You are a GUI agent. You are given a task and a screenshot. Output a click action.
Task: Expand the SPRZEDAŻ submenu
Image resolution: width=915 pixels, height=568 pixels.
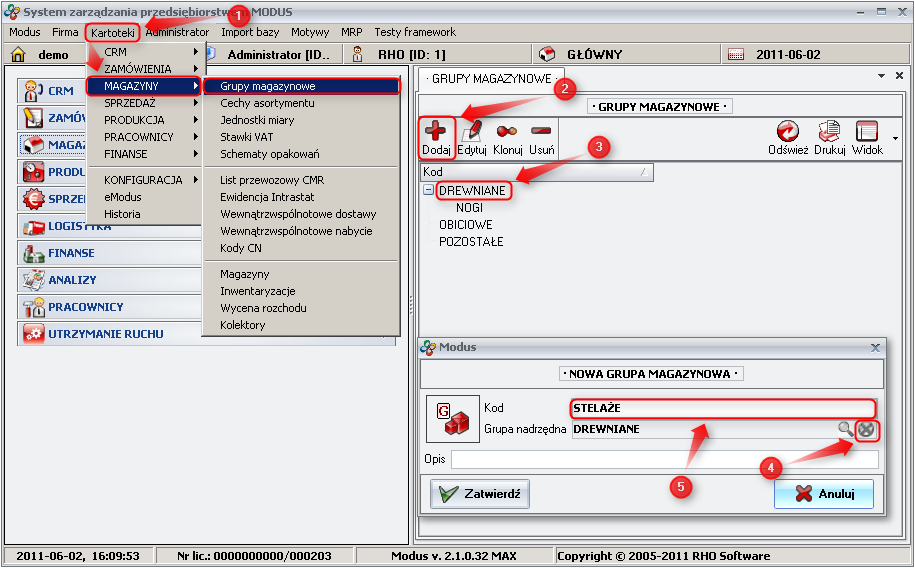145,103
